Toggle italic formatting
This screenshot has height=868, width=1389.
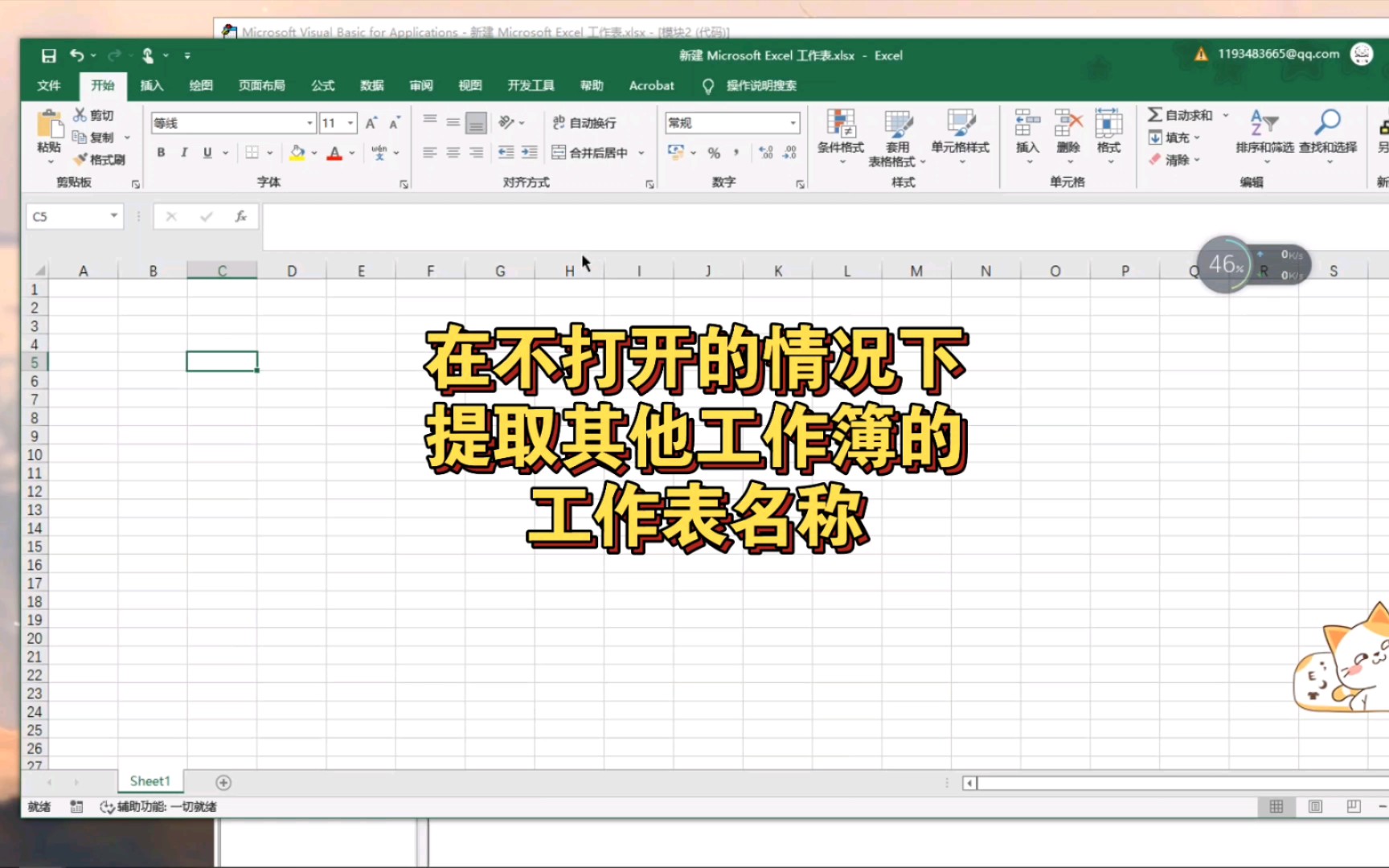pyautogui.click(x=184, y=151)
